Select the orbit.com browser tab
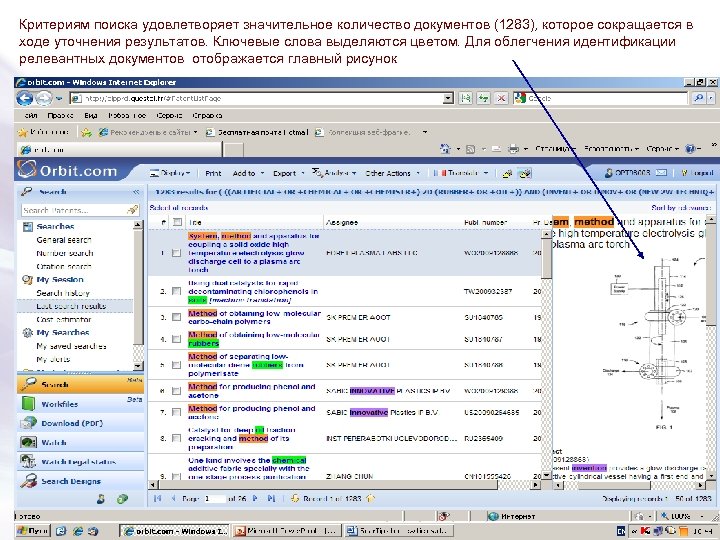720x540 pixels. [x=119, y=150]
